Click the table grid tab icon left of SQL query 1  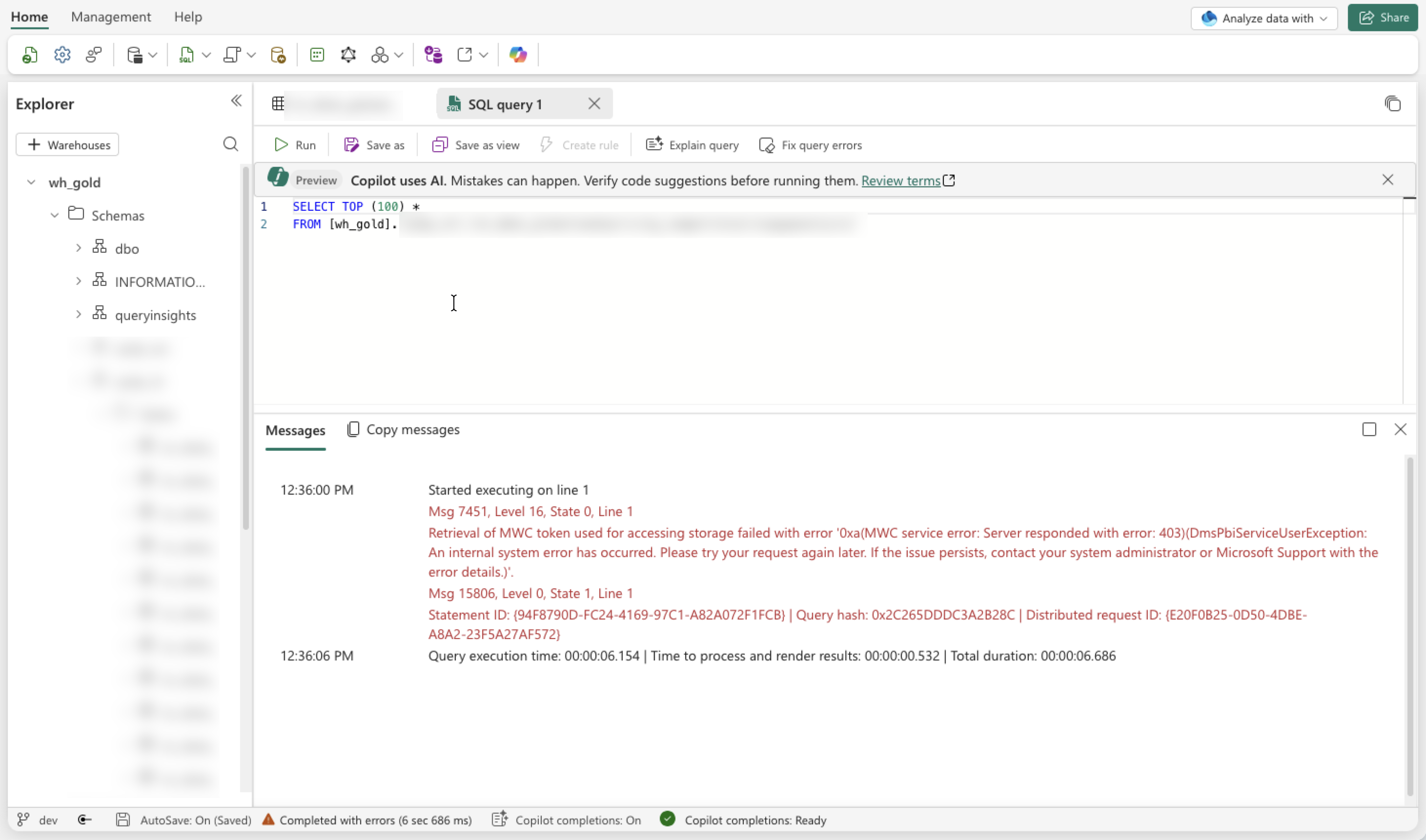click(278, 103)
